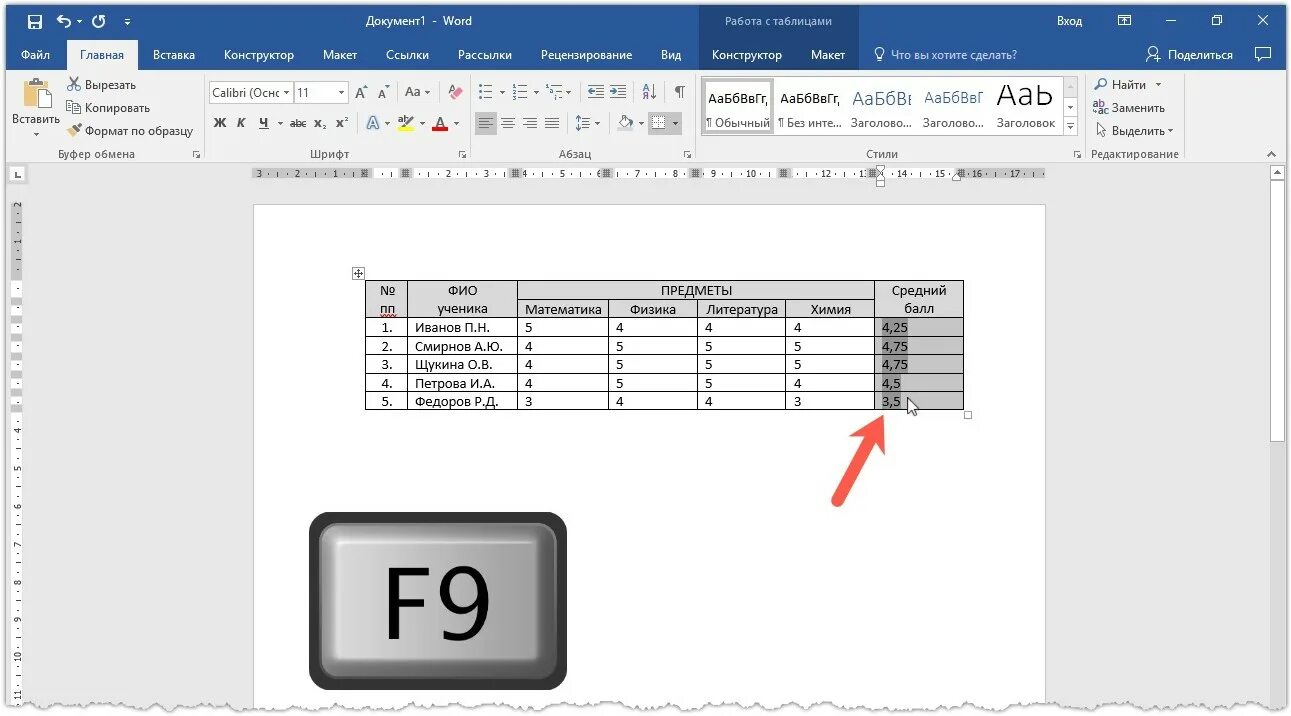1291x716 pixels.
Task: Switch to the Рассылки tab
Action: [485, 55]
